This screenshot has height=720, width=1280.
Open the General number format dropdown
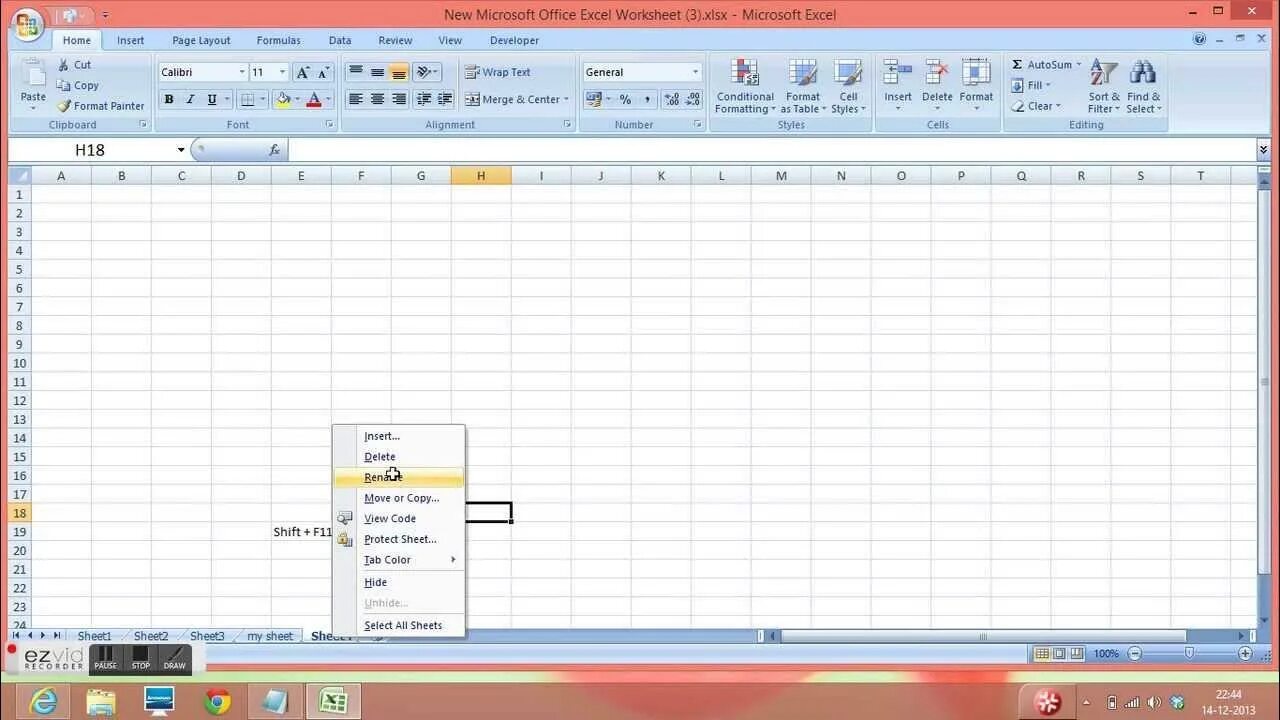pyautogui.click(x=695, y=72)
